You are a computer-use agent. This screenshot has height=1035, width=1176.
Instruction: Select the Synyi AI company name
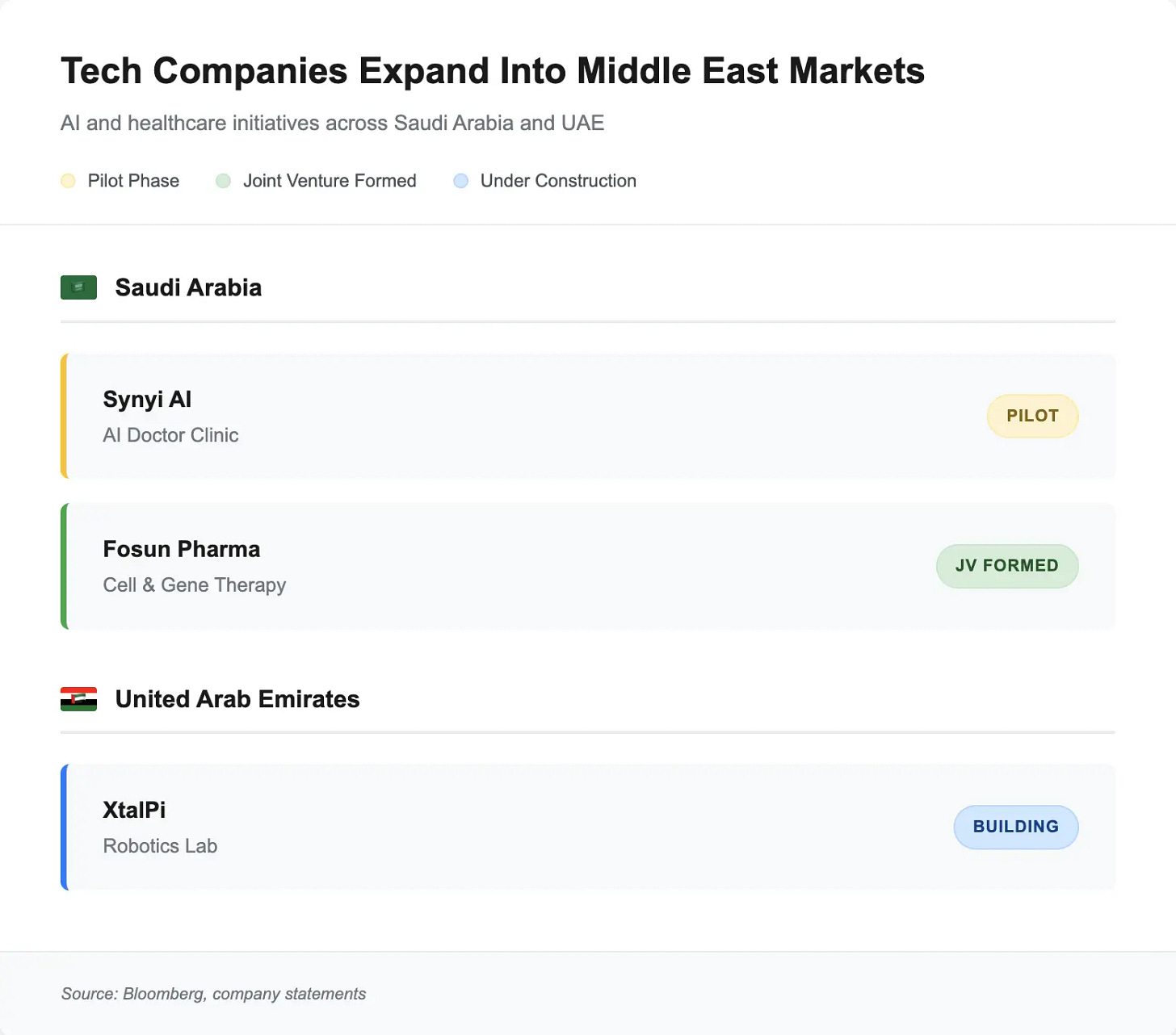pos(147,400)
